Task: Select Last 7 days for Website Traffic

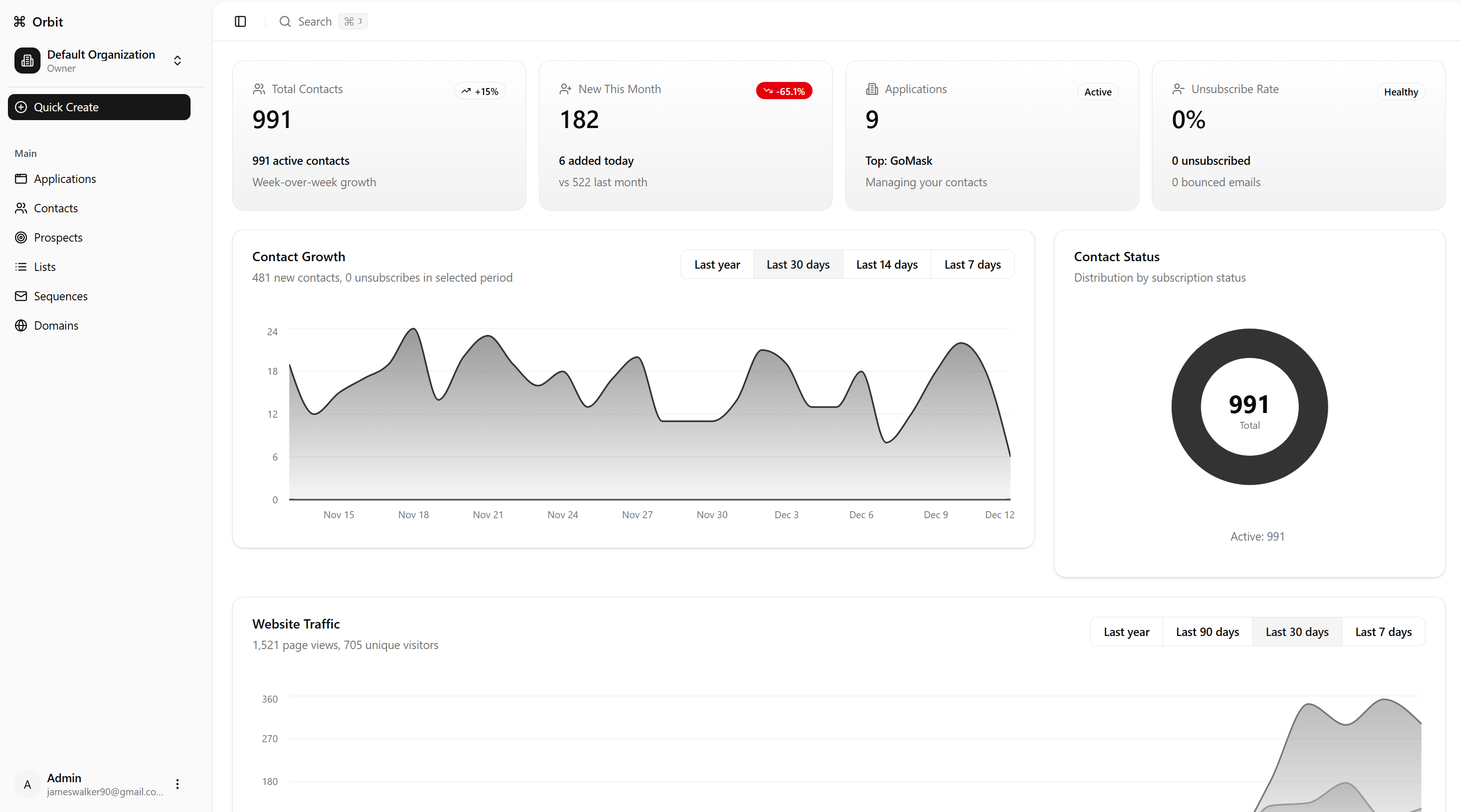Action: pyautogui.click(x=1383, y=631)
